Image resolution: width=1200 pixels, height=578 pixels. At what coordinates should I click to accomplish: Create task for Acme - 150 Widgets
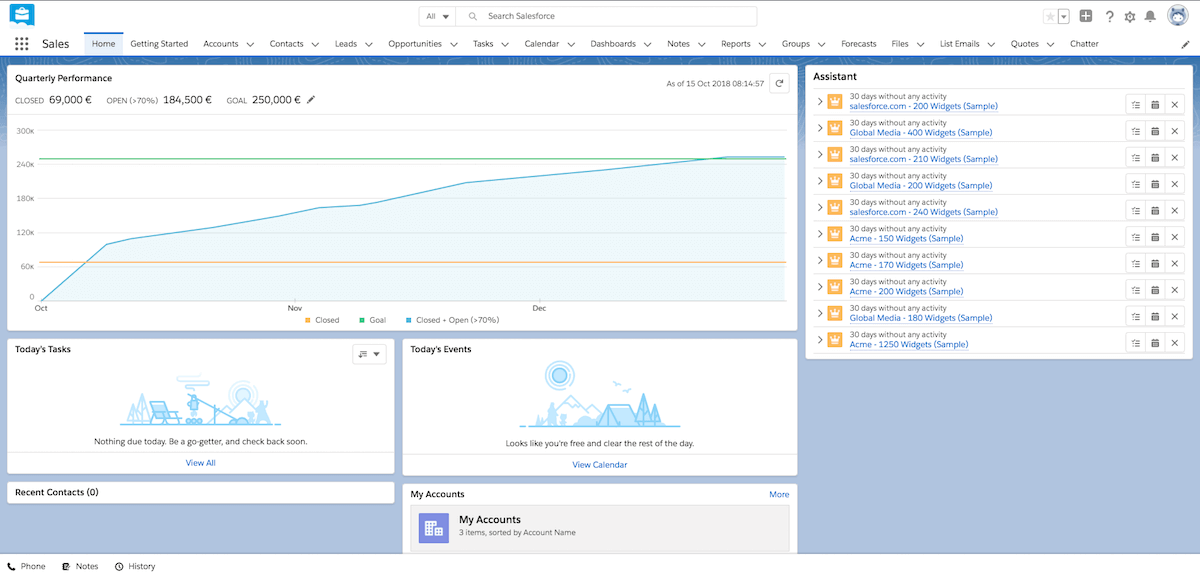(x=1134, y=235)
